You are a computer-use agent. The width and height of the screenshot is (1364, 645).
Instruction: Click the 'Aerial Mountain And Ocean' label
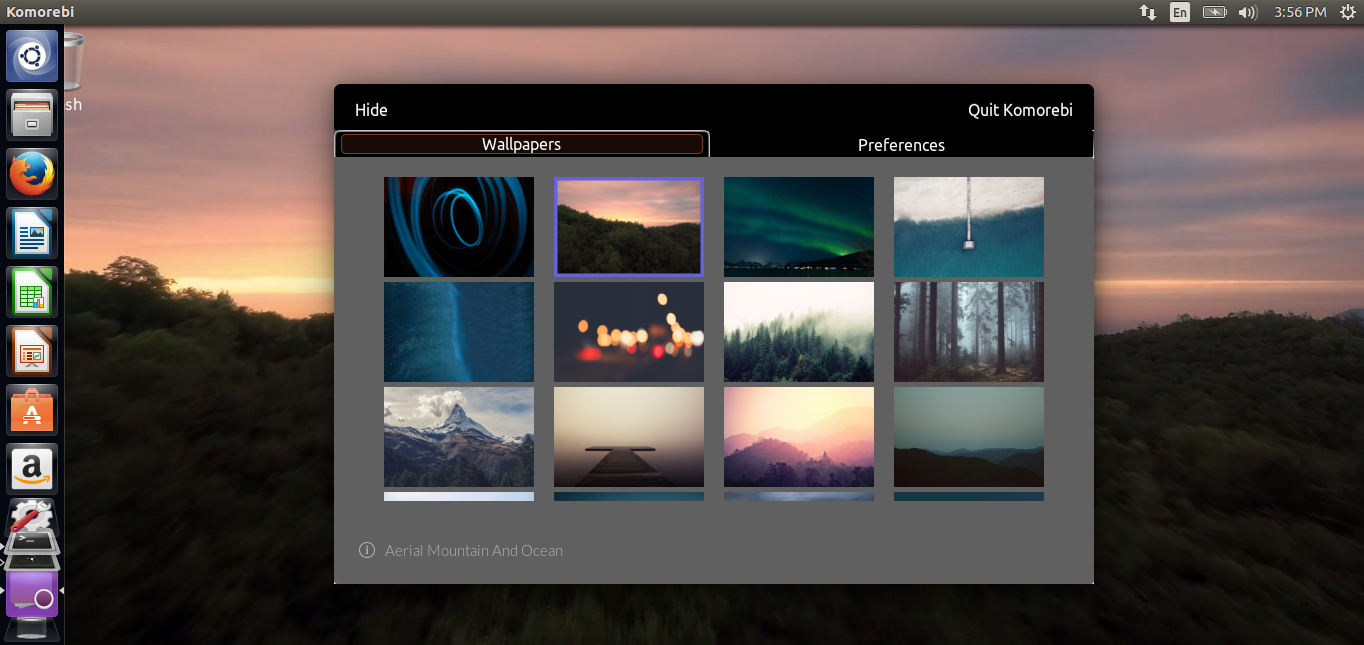click(474, 550)
